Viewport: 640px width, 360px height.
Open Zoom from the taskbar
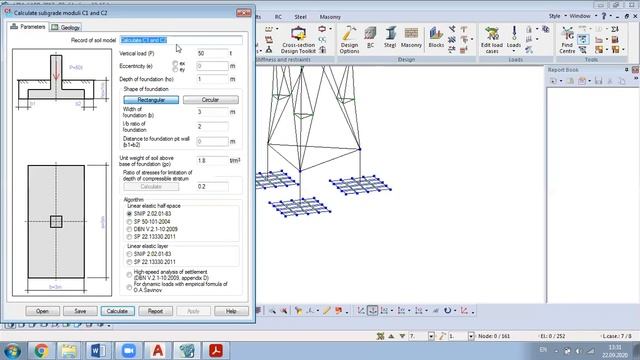pos(128,351)
